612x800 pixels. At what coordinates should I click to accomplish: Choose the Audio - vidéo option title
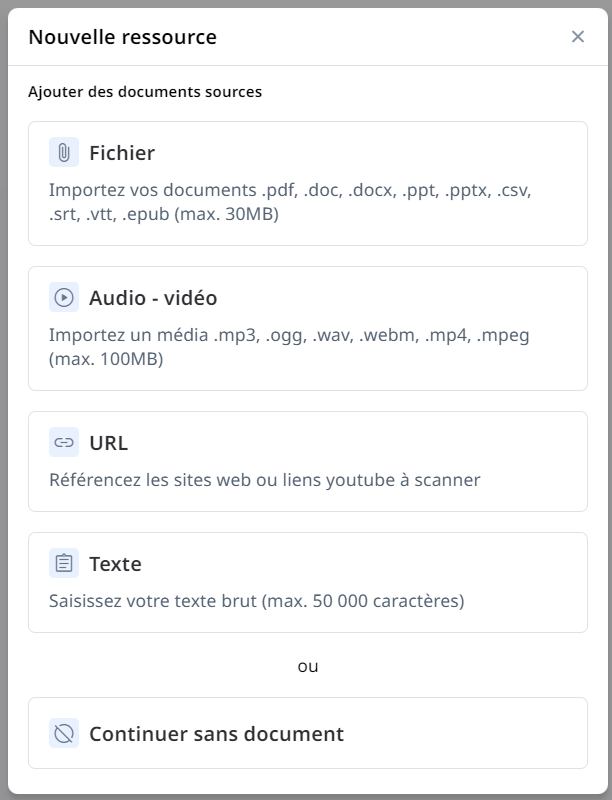[153, 298]
